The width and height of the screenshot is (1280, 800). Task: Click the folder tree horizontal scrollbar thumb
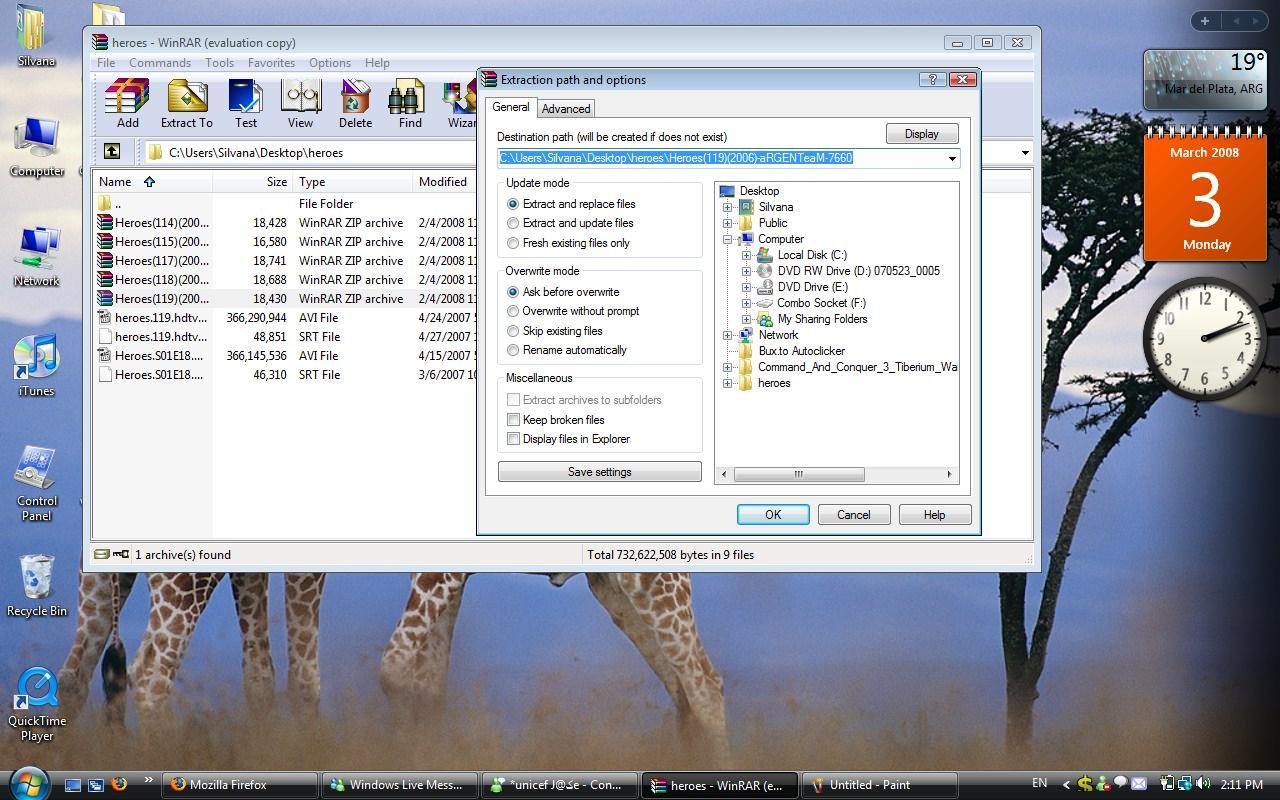click(x=798, y=474)
